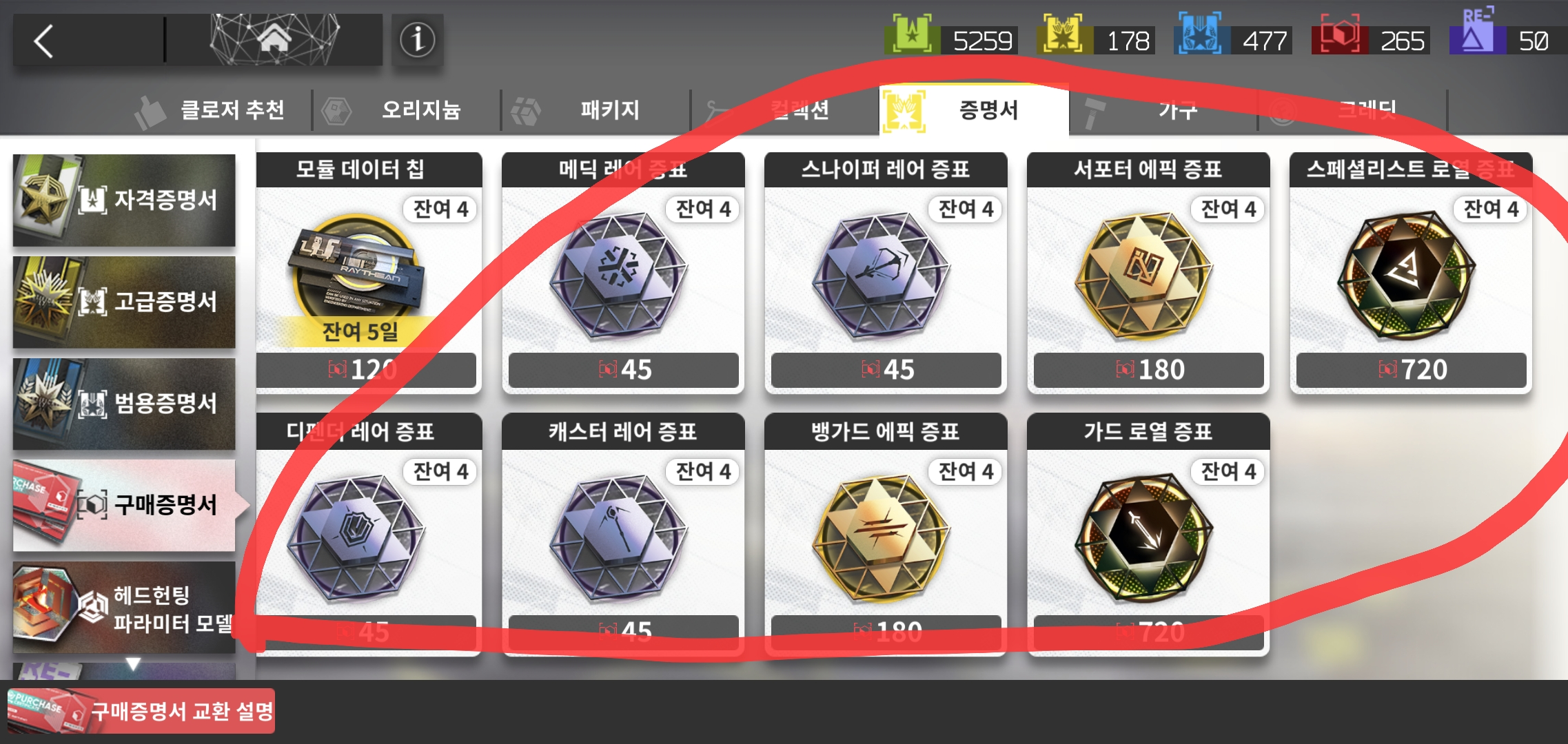Tap the back arrow icon
Image resolution: width=1568 pixels, height=744 pixels.
(x=44, y=41)
